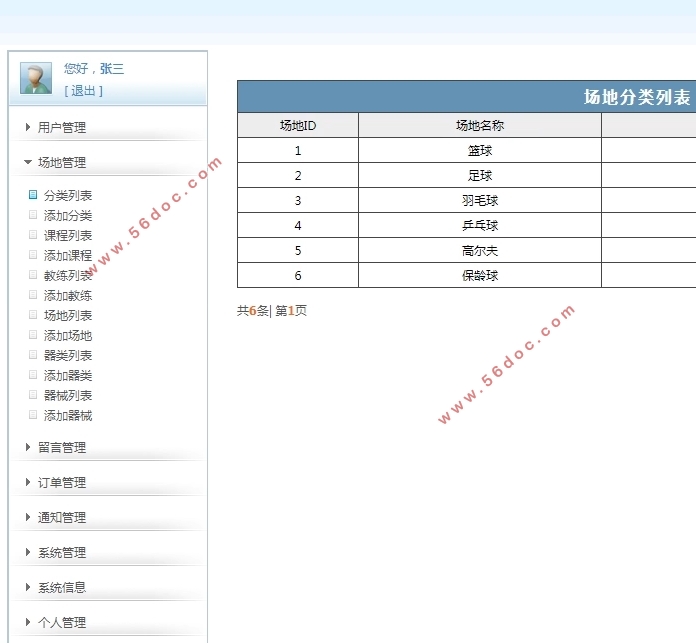The width and height of the screenshot is (696, 643).
Task: Click the icon next to 添加场地
Action: tap(33, 336)
